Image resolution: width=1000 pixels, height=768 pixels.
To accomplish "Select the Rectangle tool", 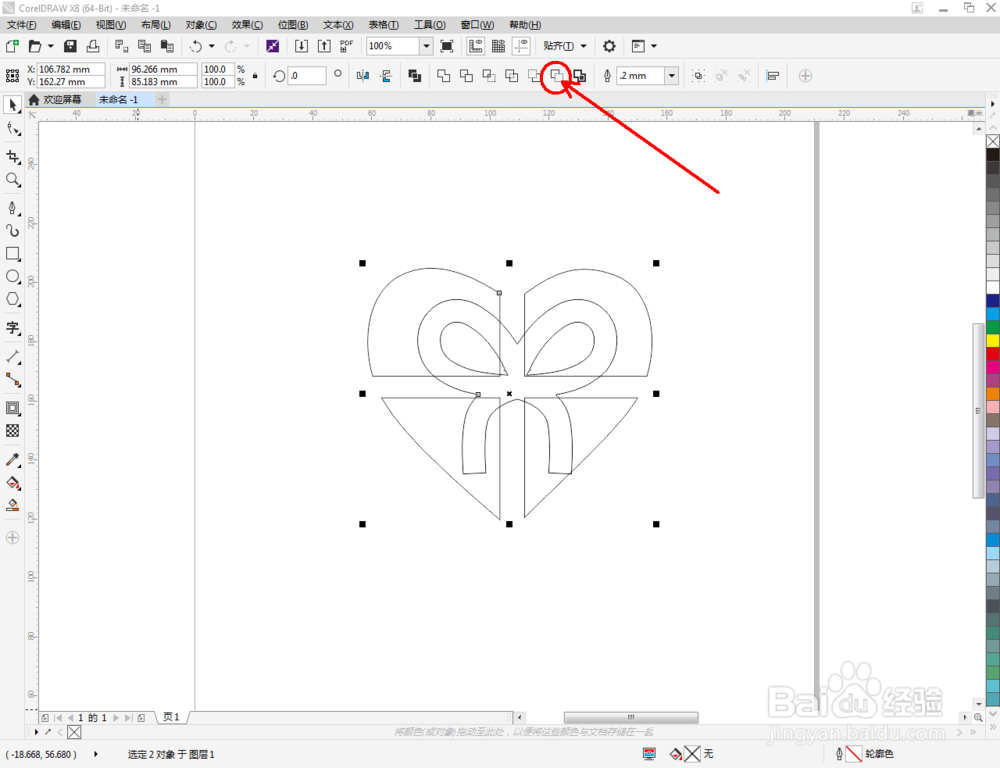I will coord(12,253).
